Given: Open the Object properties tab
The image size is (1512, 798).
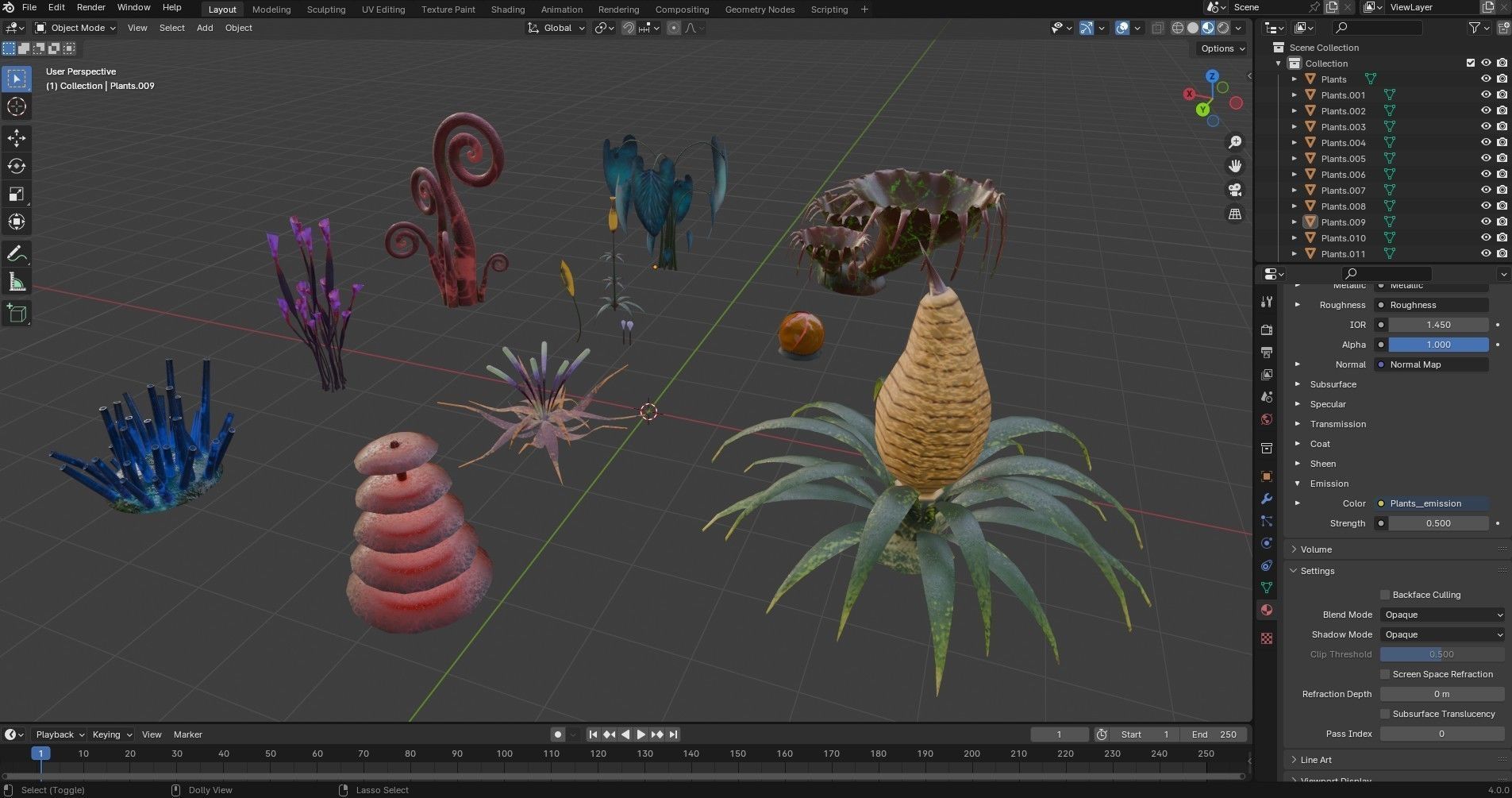Looking at the screenshot, I should click(x=1267, y=476).
